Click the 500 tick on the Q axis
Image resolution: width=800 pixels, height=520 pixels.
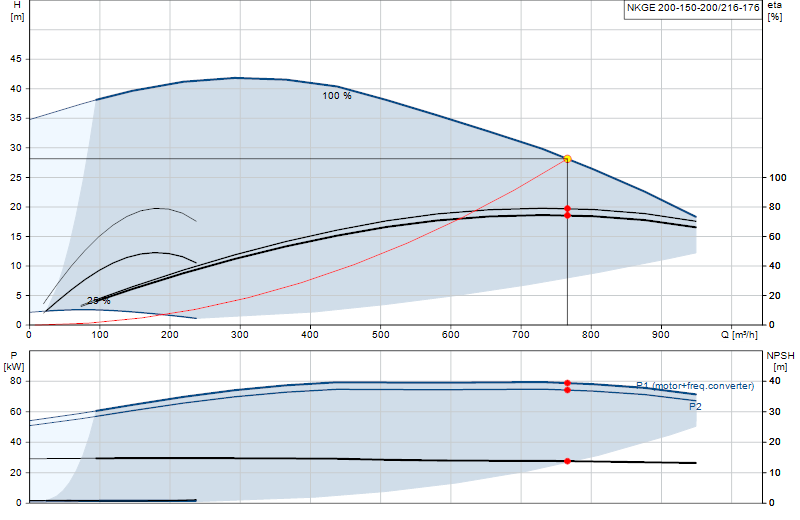tap(381, 335)
